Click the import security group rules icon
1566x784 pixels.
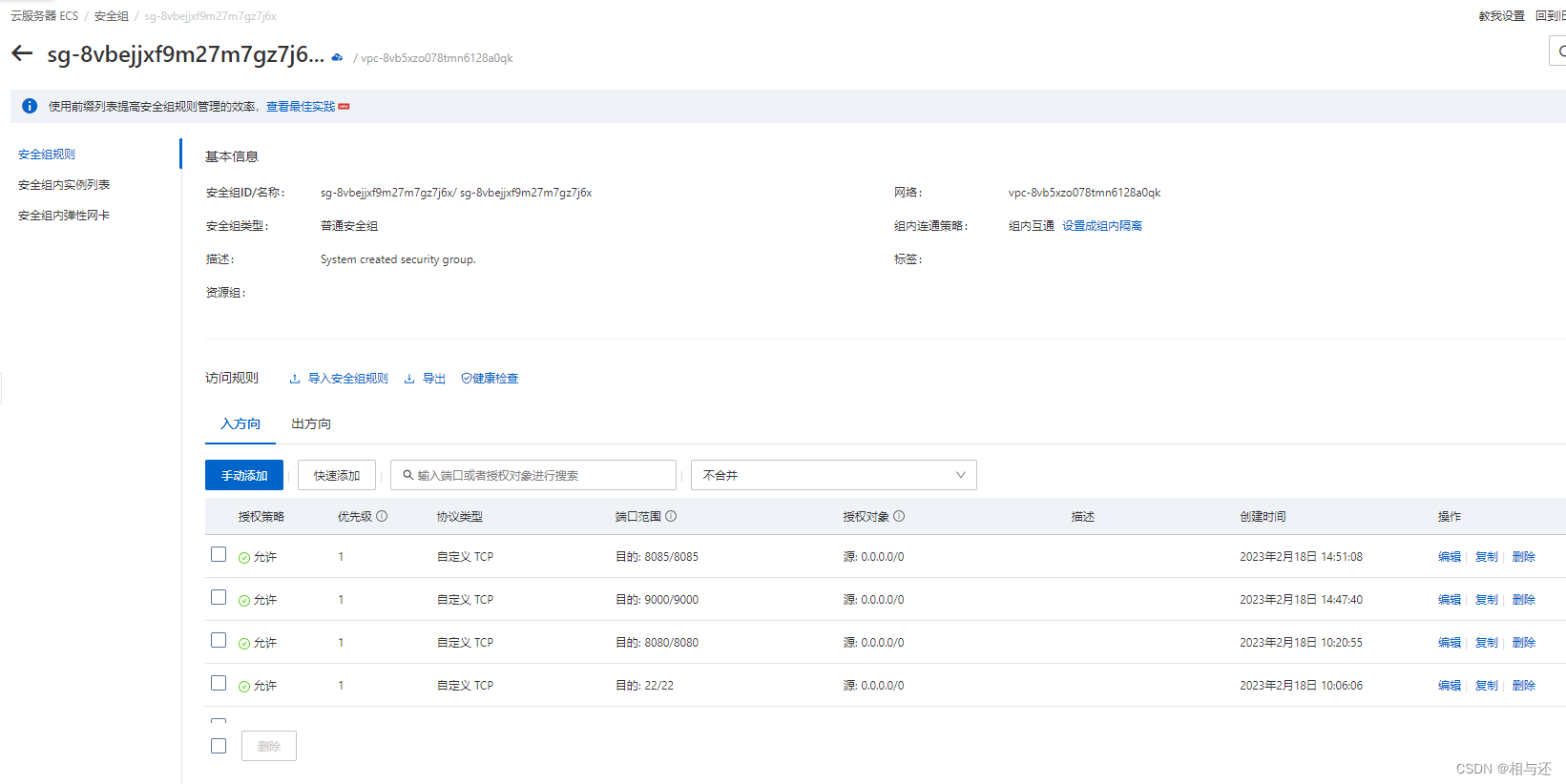click(295, 379)
